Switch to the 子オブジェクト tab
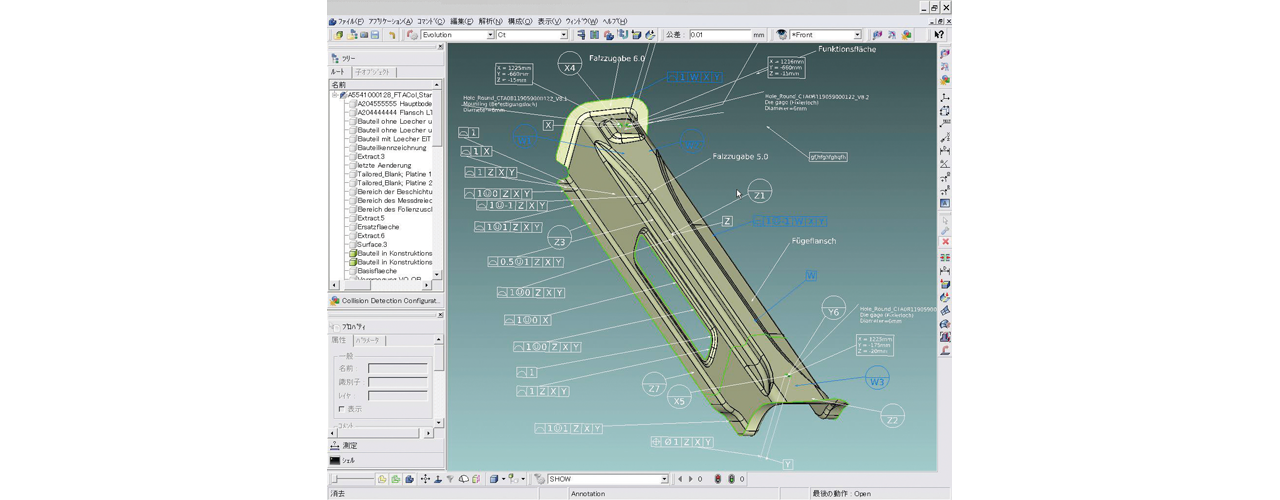Viewport: 1280px width, 500px height. (x=372, y=72)
